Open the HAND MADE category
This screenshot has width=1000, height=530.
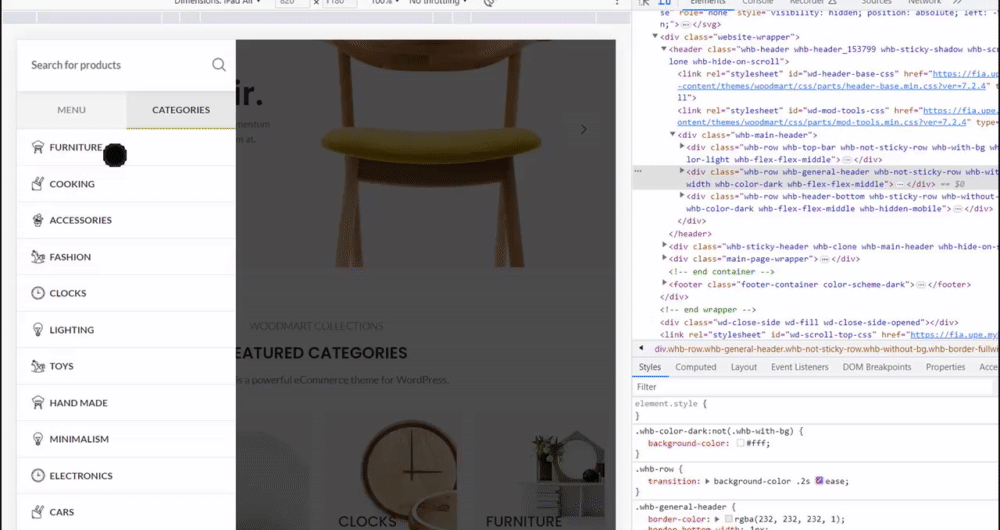(126, 402)
